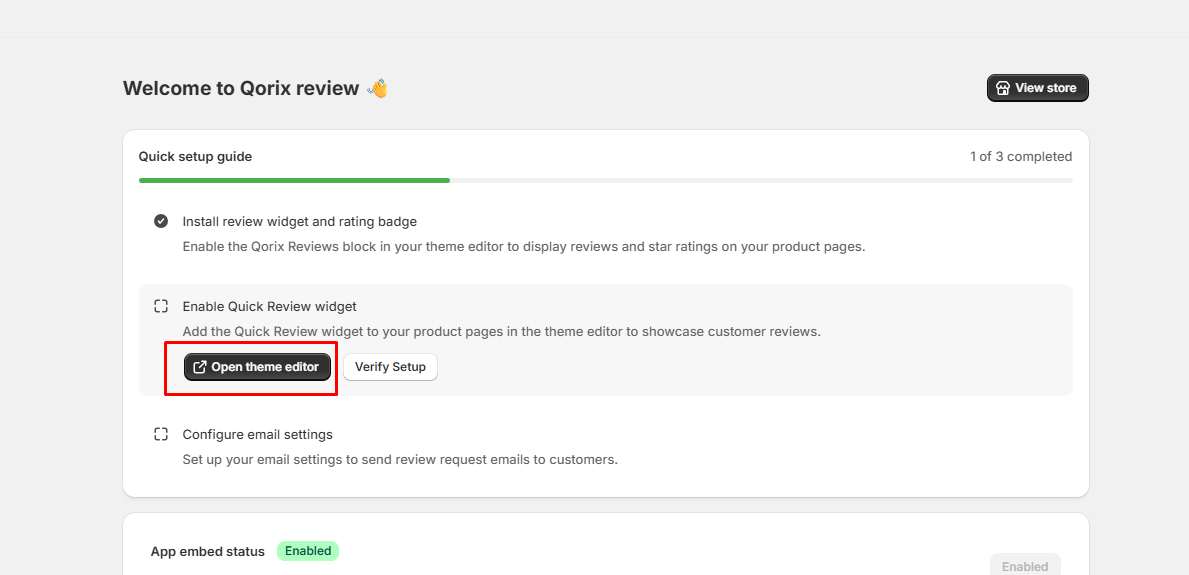The width and height of the screenshot is (1189, 575).
Task: Expand Configure email settings step
Action: click(x=258, y=435)
